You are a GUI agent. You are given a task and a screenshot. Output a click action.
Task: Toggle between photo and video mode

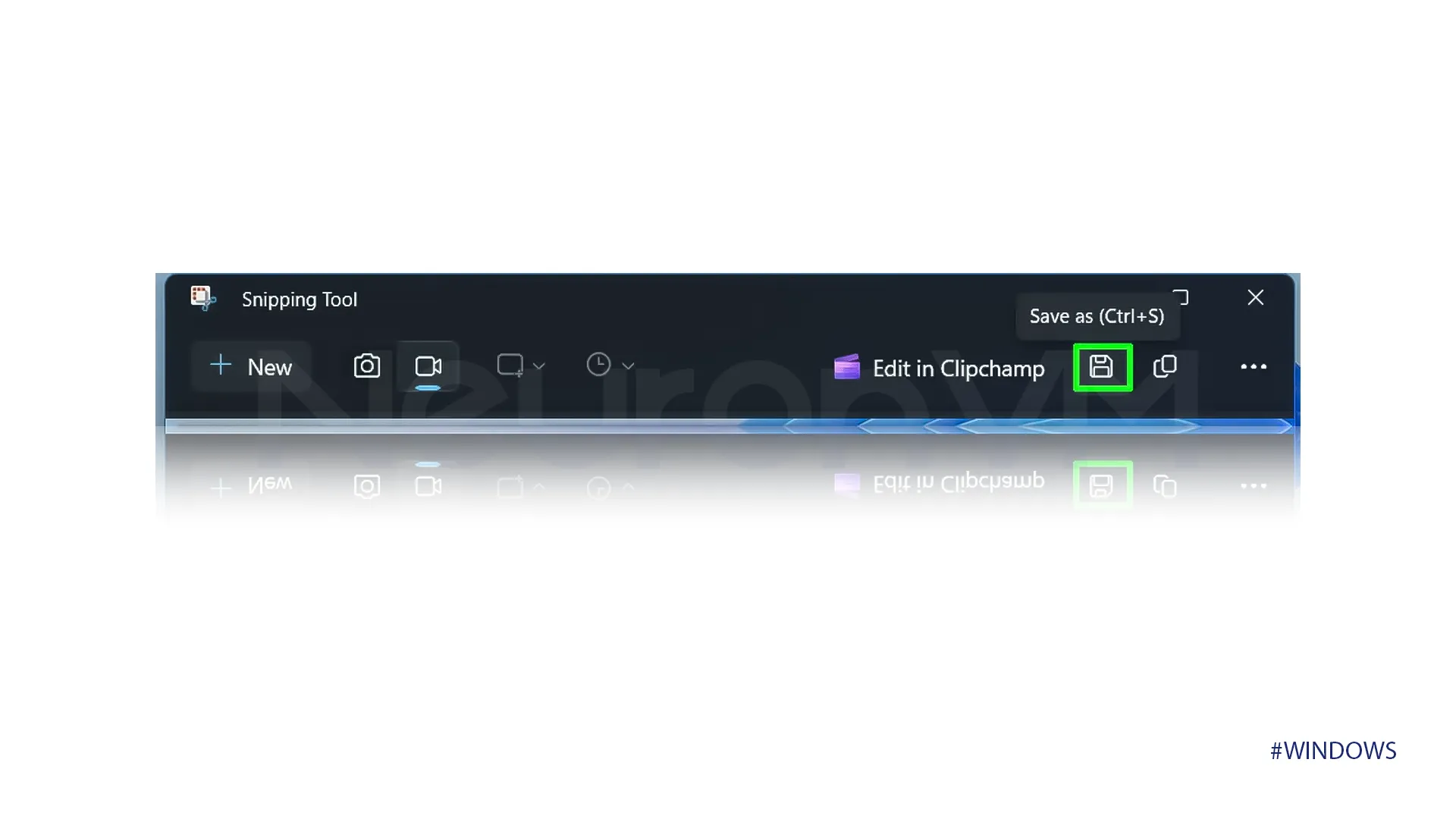pyautogui.click(x=367, y=365)
